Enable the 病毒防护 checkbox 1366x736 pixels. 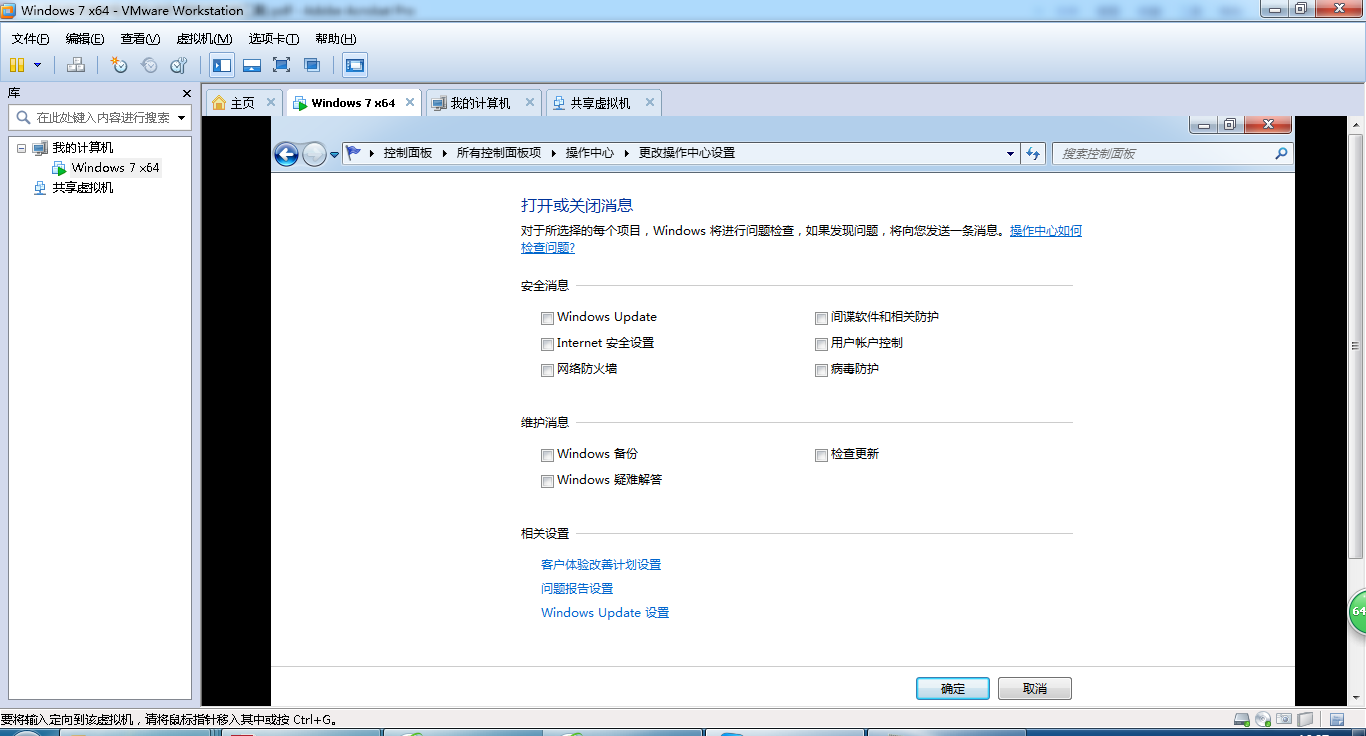821,370
